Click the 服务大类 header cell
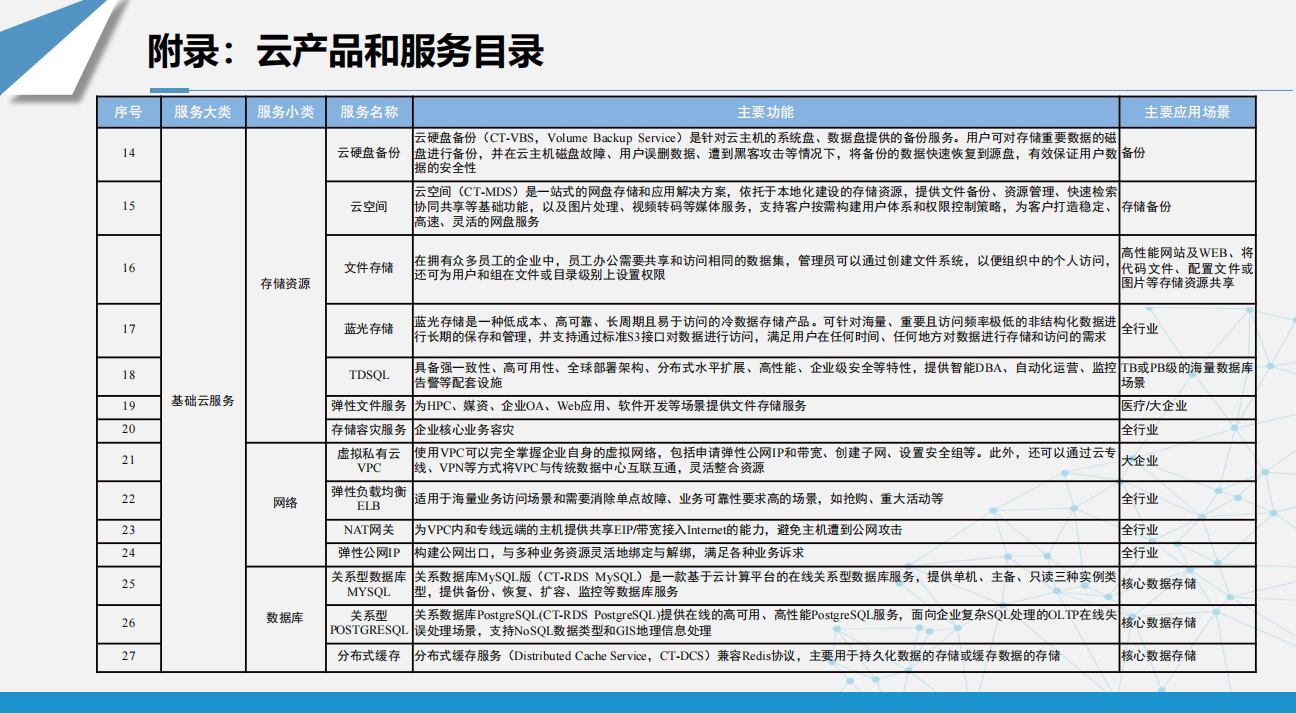Image resolution: width=1296 pixels, height=714 pixels. (203, 112)
